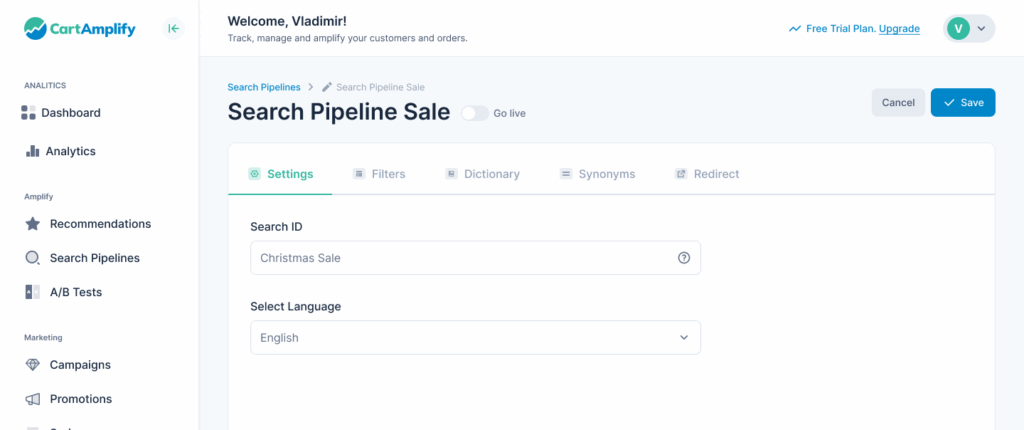The height and width of the screenshot is (430, 1024).
Task: Collapse the sidebar with arrow icon
Action: click(x=174, y=29)
